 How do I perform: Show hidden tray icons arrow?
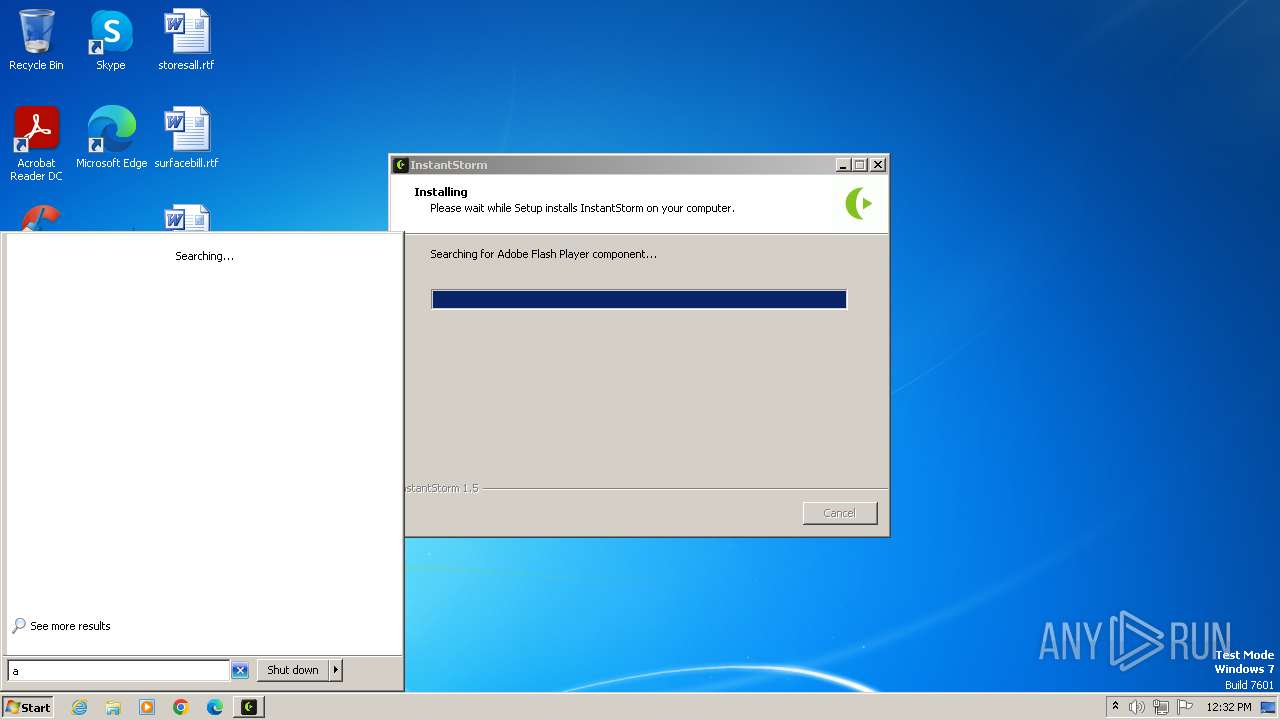tap(1115, 707)
